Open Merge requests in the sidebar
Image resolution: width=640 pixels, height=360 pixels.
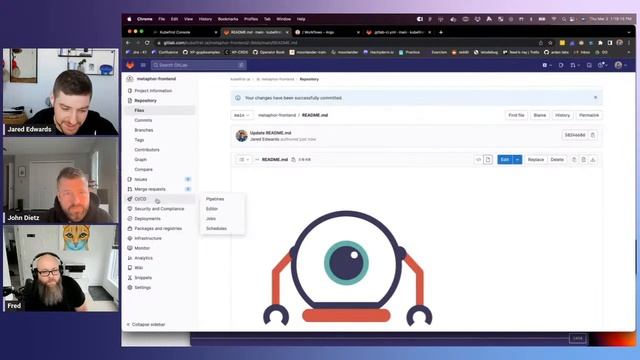(150, 189)
